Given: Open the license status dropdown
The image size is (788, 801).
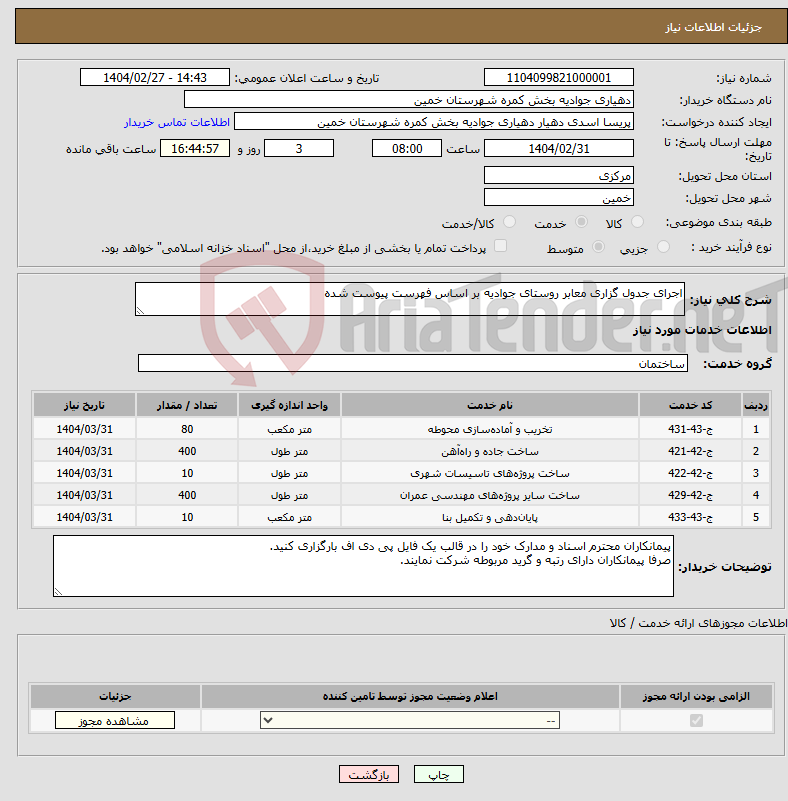Looking at the screenshot, I should tap(410, 720).
